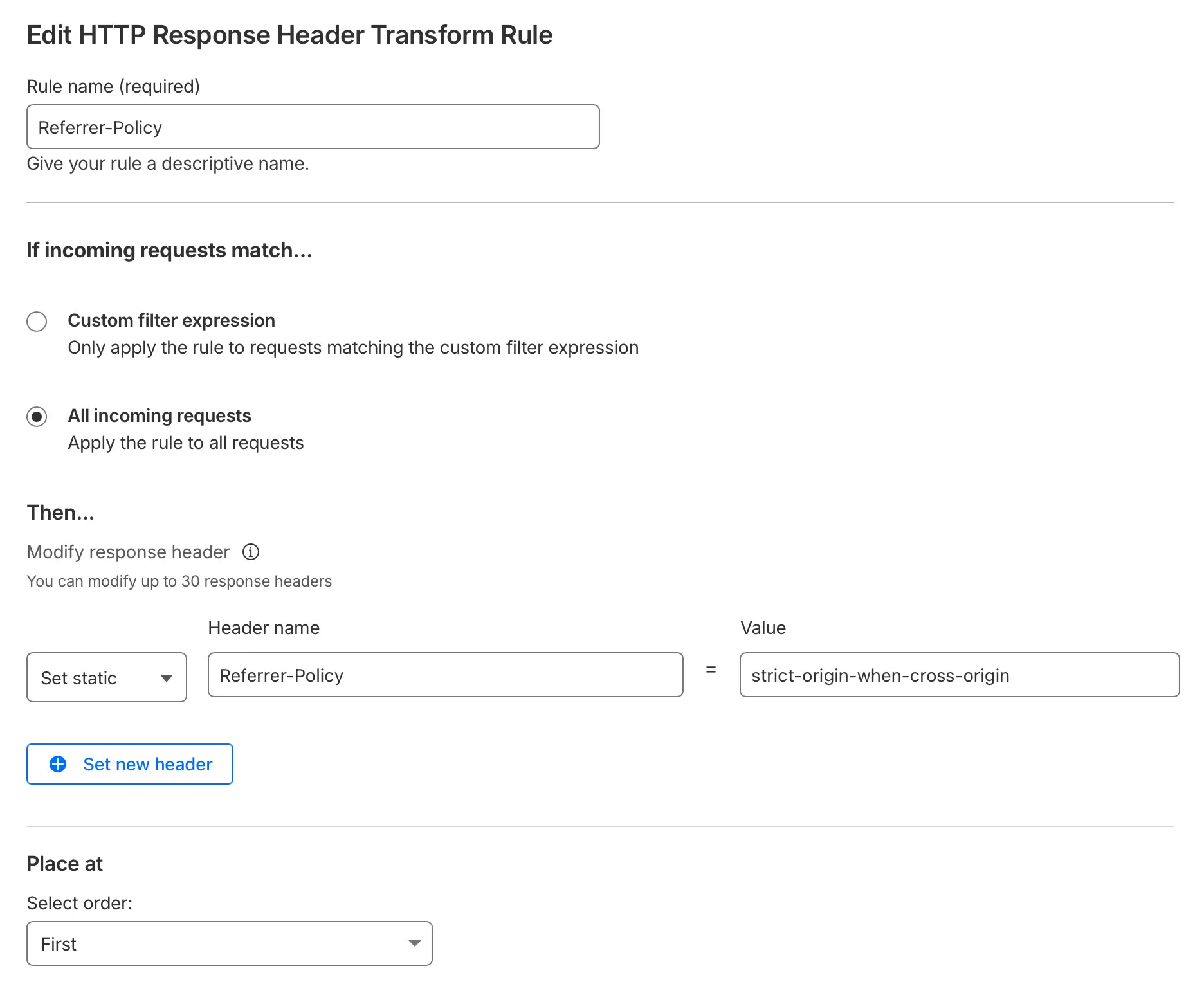The height and width of the screenshot is (993, 1204).
Task: Click the blue plus icon in Set new header
Action: [58, 764]
